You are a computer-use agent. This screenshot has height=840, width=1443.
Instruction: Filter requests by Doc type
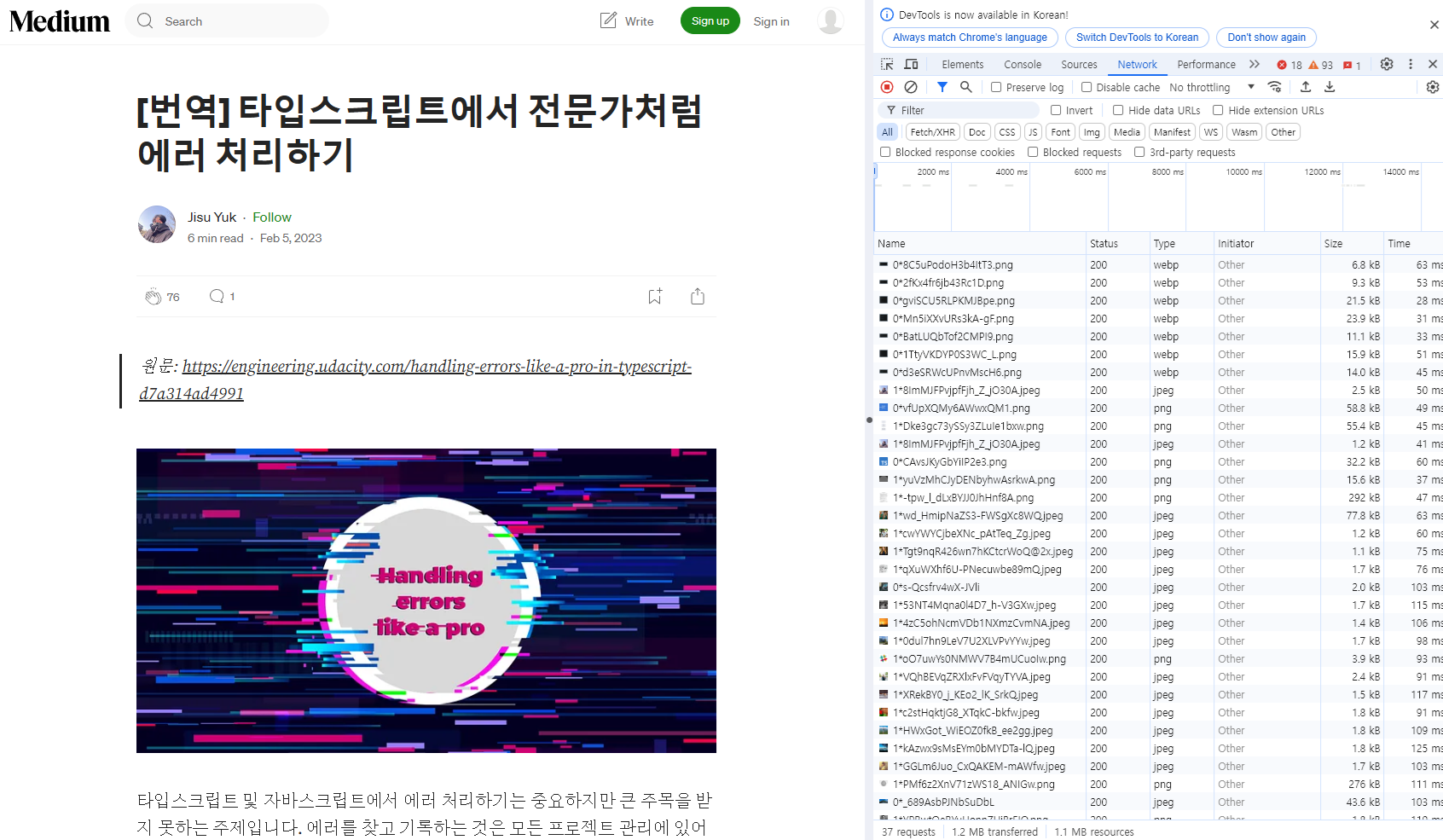tap(977, 132)
